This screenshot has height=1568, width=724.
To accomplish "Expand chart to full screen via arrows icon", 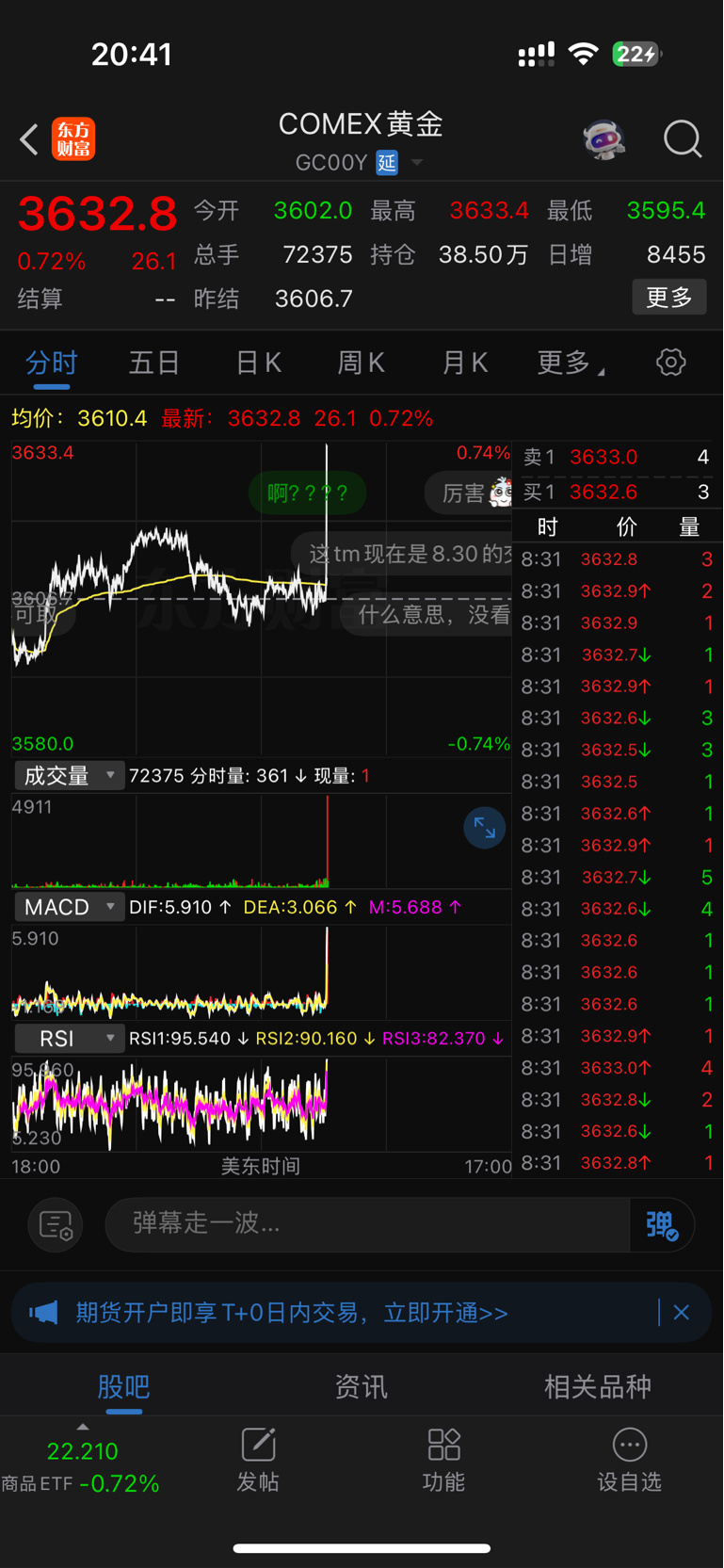I will 485,828.
